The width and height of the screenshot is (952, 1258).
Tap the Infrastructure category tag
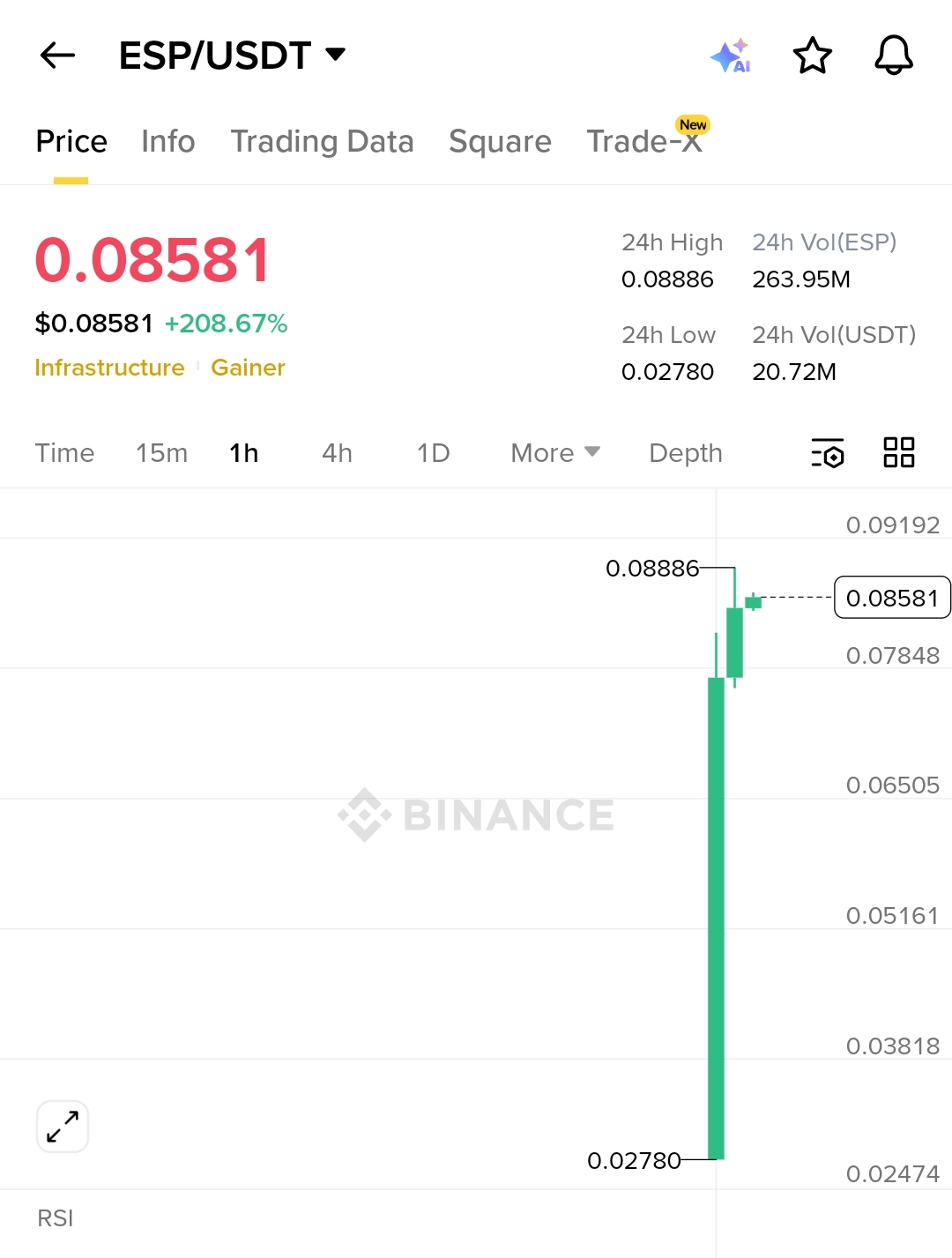(109, 368)
